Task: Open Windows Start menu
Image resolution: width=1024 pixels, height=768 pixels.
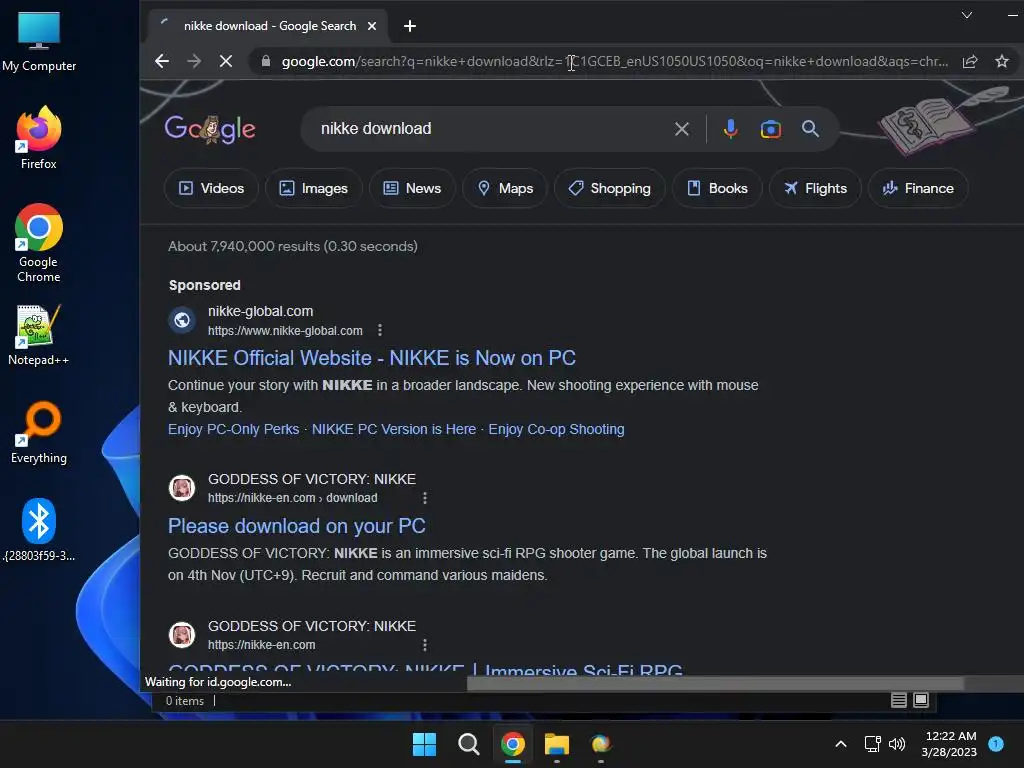Action: [x=424, y=744]
